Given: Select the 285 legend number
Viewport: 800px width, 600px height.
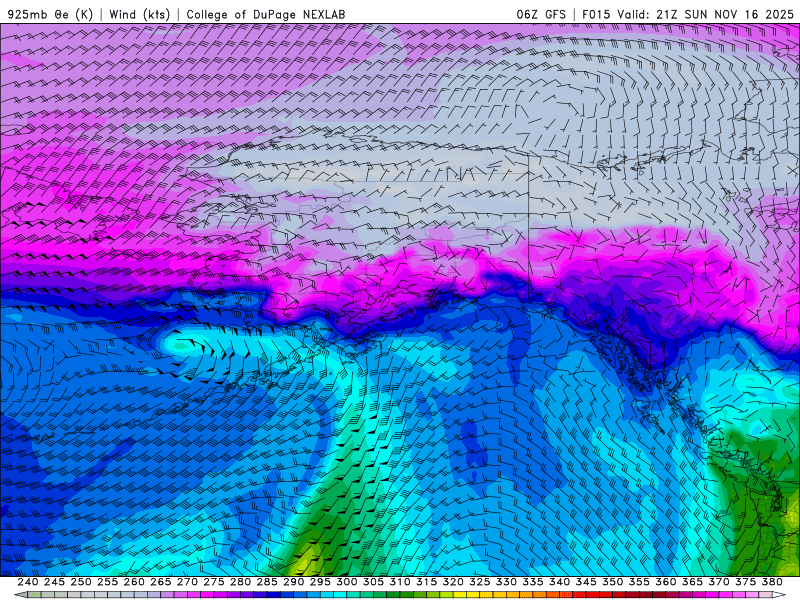Looking at the screenshot, I should 267,582.
